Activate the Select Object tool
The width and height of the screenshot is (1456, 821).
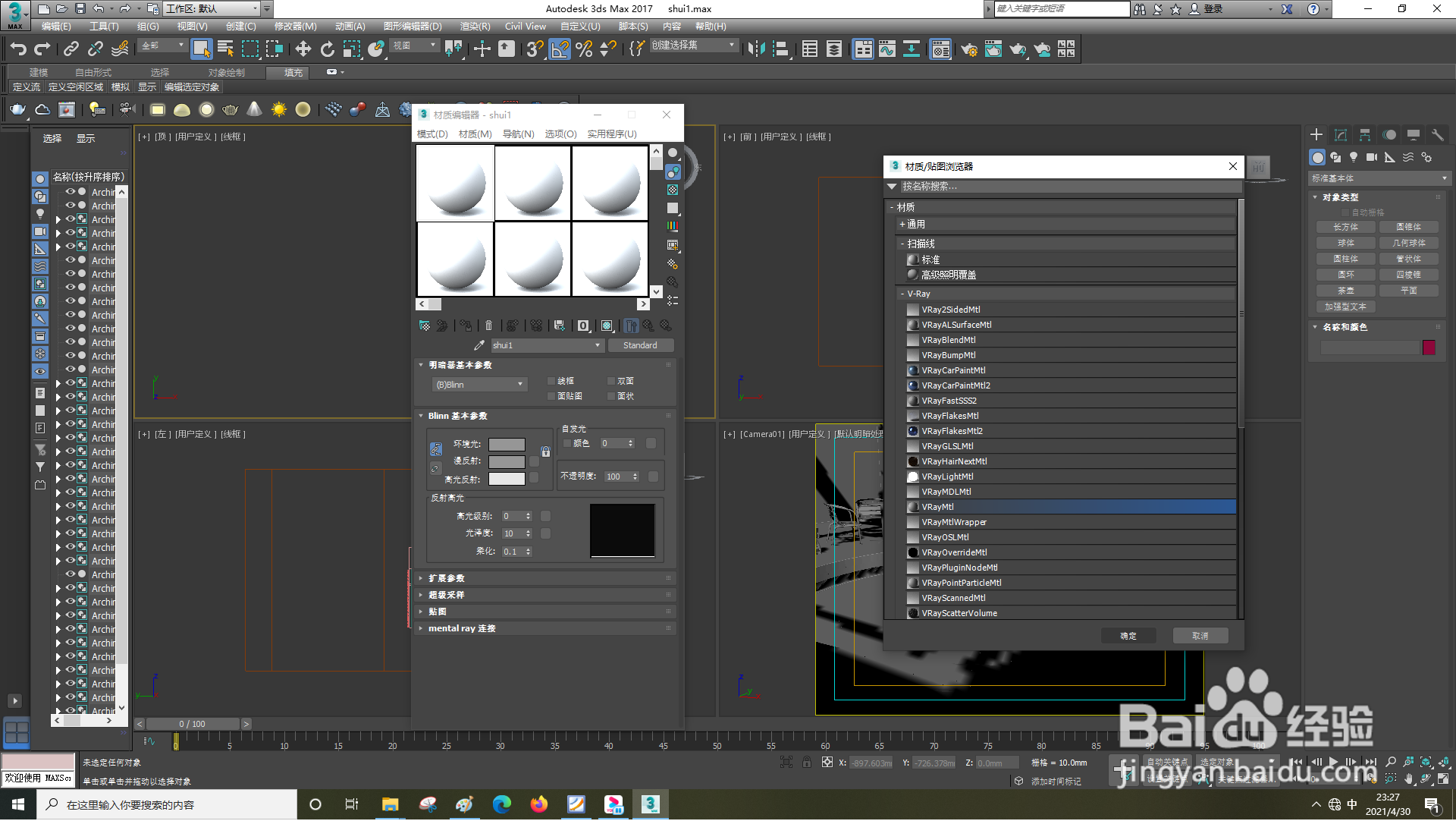[x=201, y=49]
